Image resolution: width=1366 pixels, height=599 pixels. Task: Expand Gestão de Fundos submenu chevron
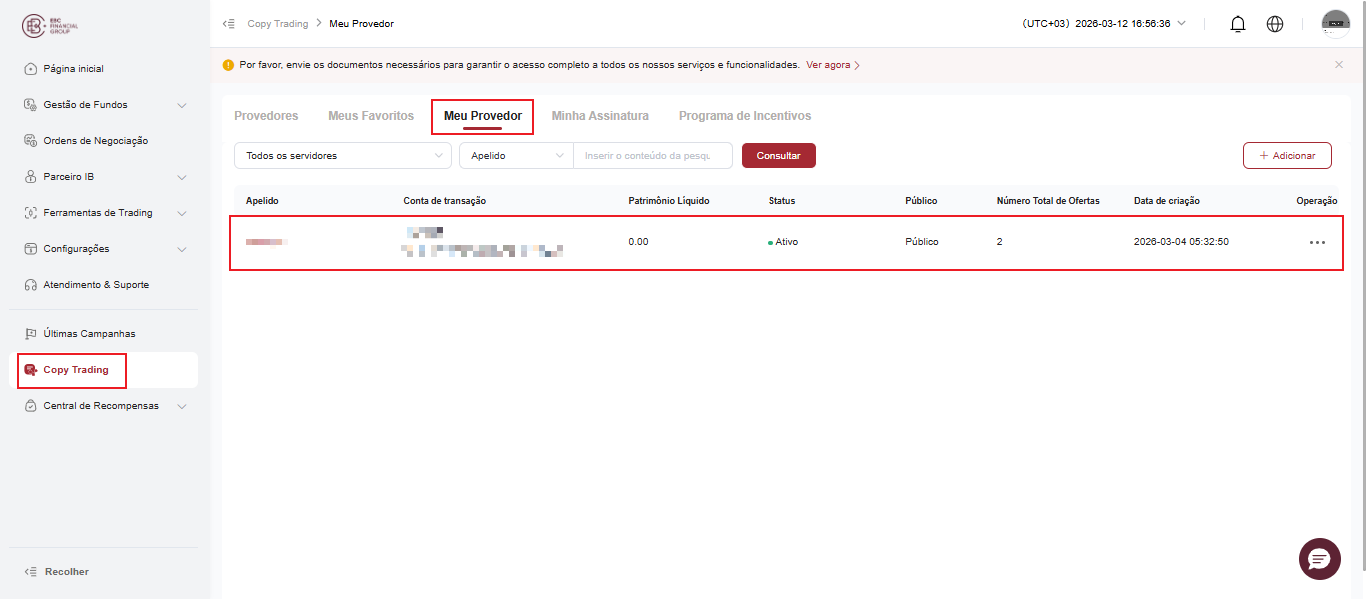point(182,105)
